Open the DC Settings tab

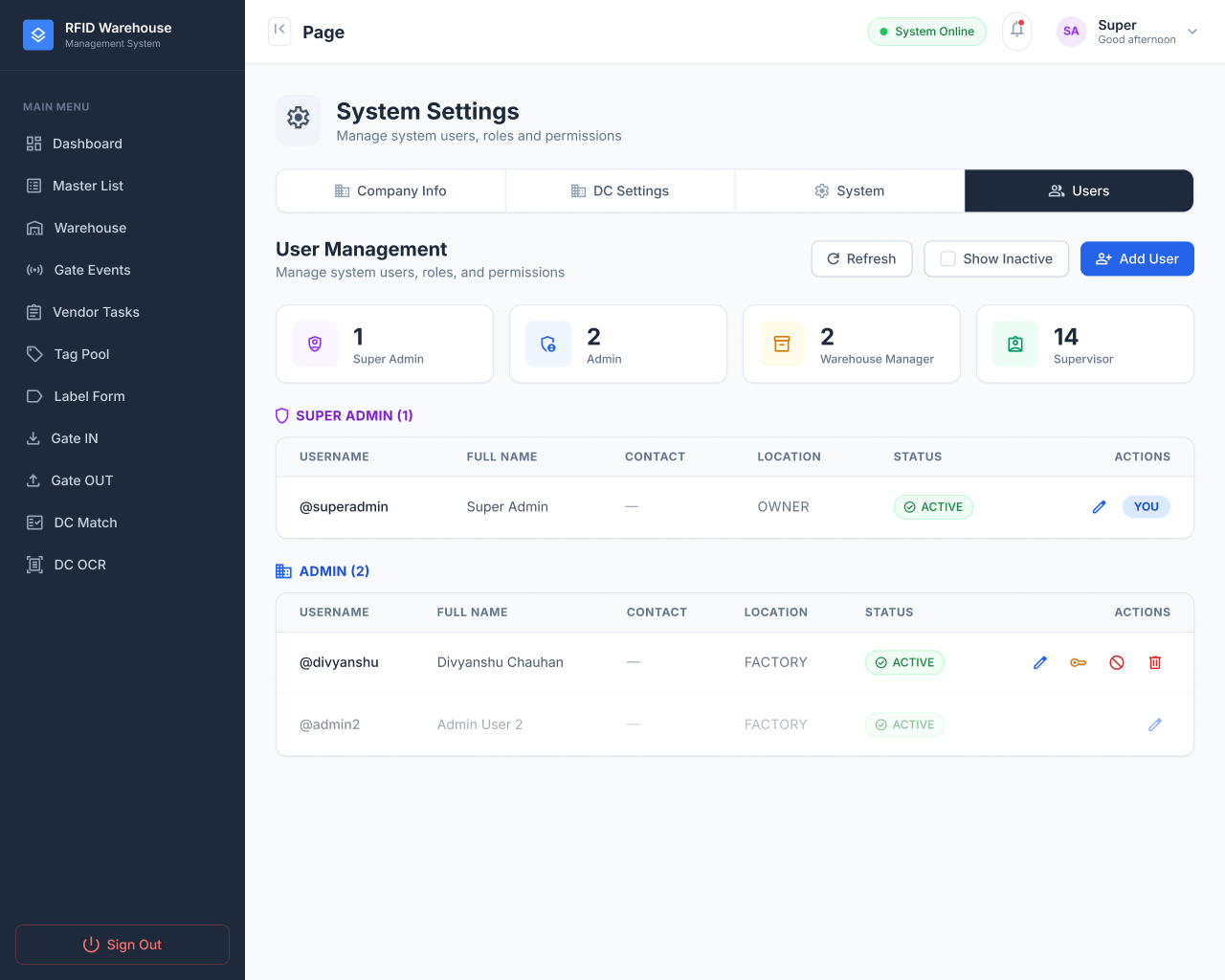620,191
